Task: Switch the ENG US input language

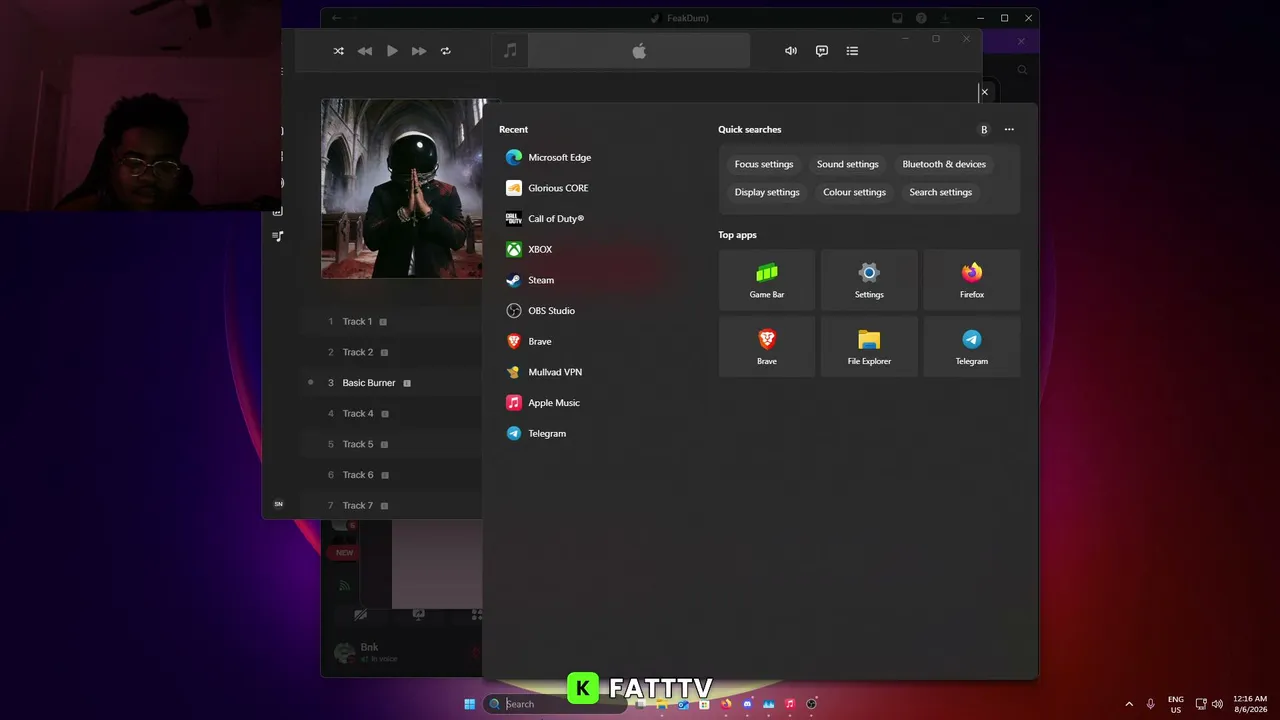Action: (1176, 704)
